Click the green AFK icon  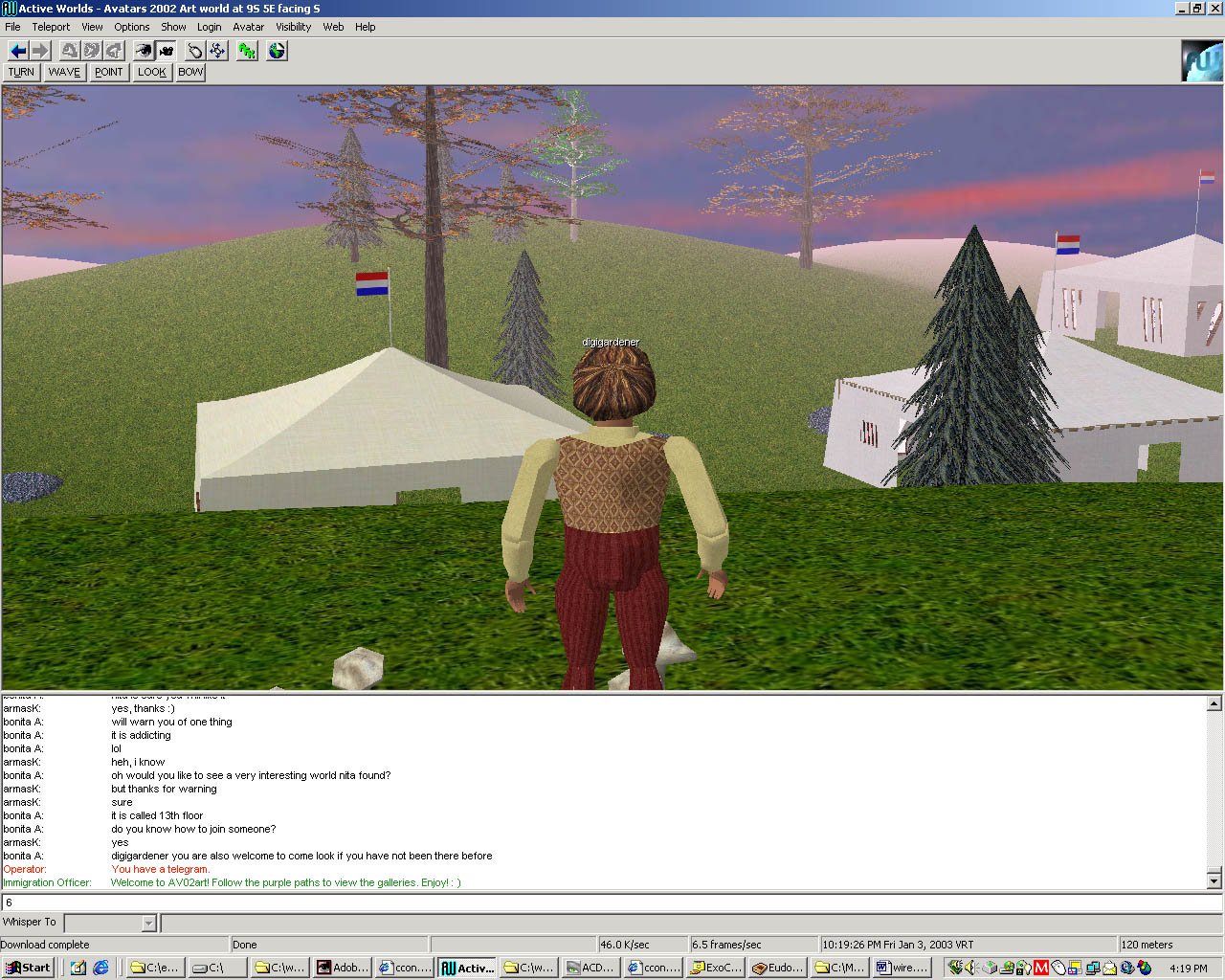(x=247, y=51)
